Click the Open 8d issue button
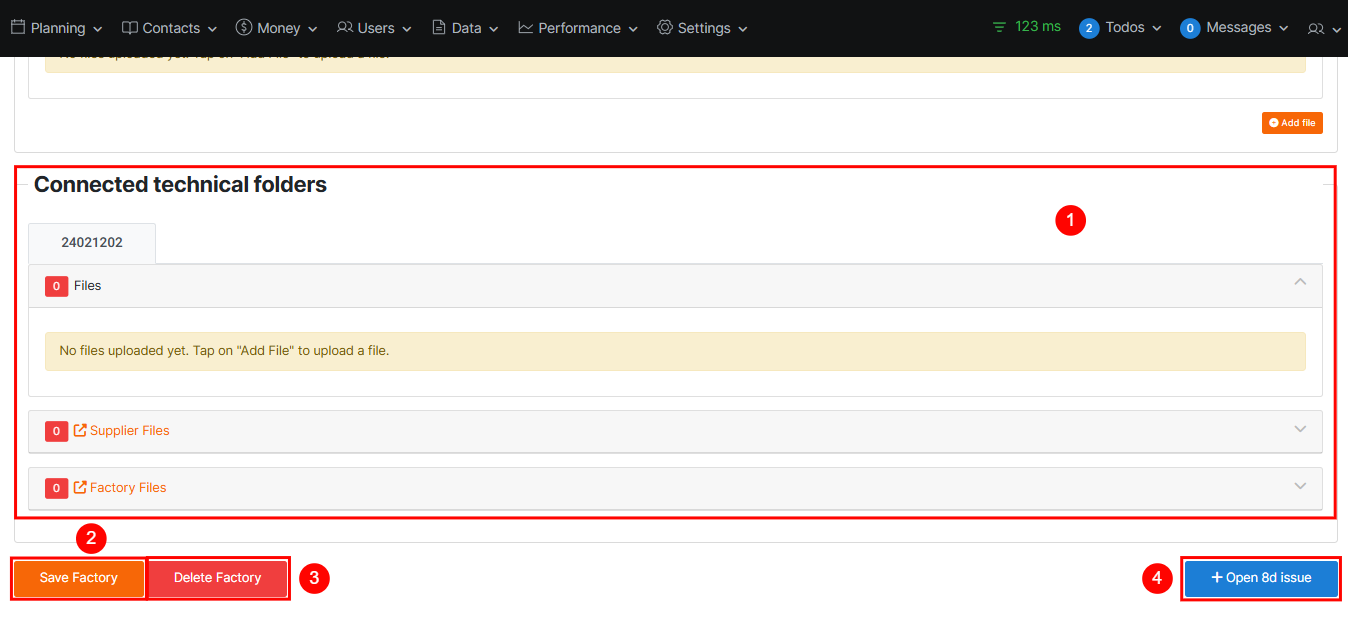 (1261, 578)
